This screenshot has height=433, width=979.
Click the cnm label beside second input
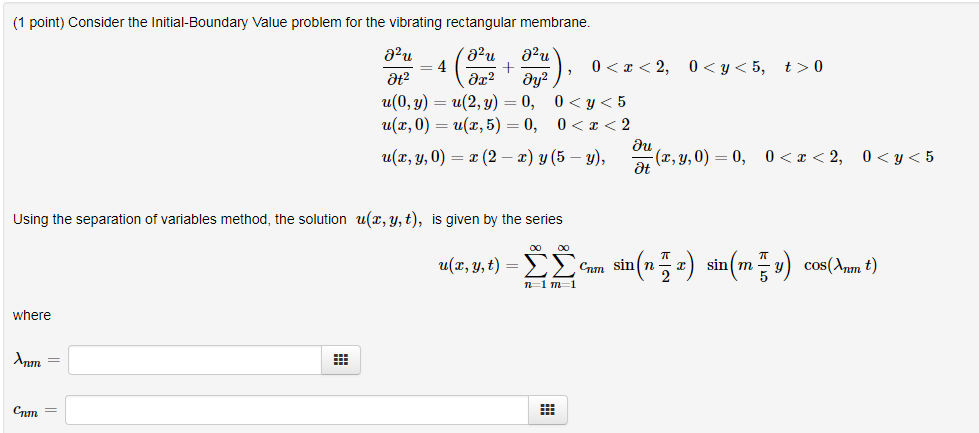pyautogui.click(x=27, y=411)
